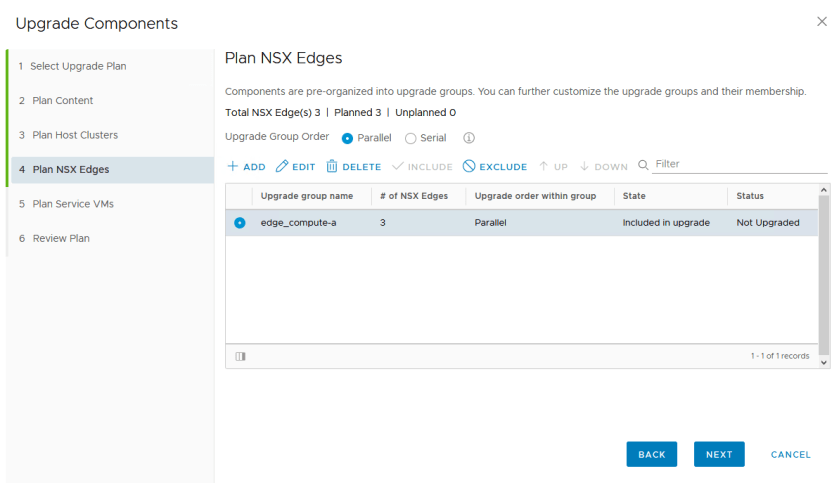
Task: Click the Filter search input field
Action: click(x=740, y=164)
